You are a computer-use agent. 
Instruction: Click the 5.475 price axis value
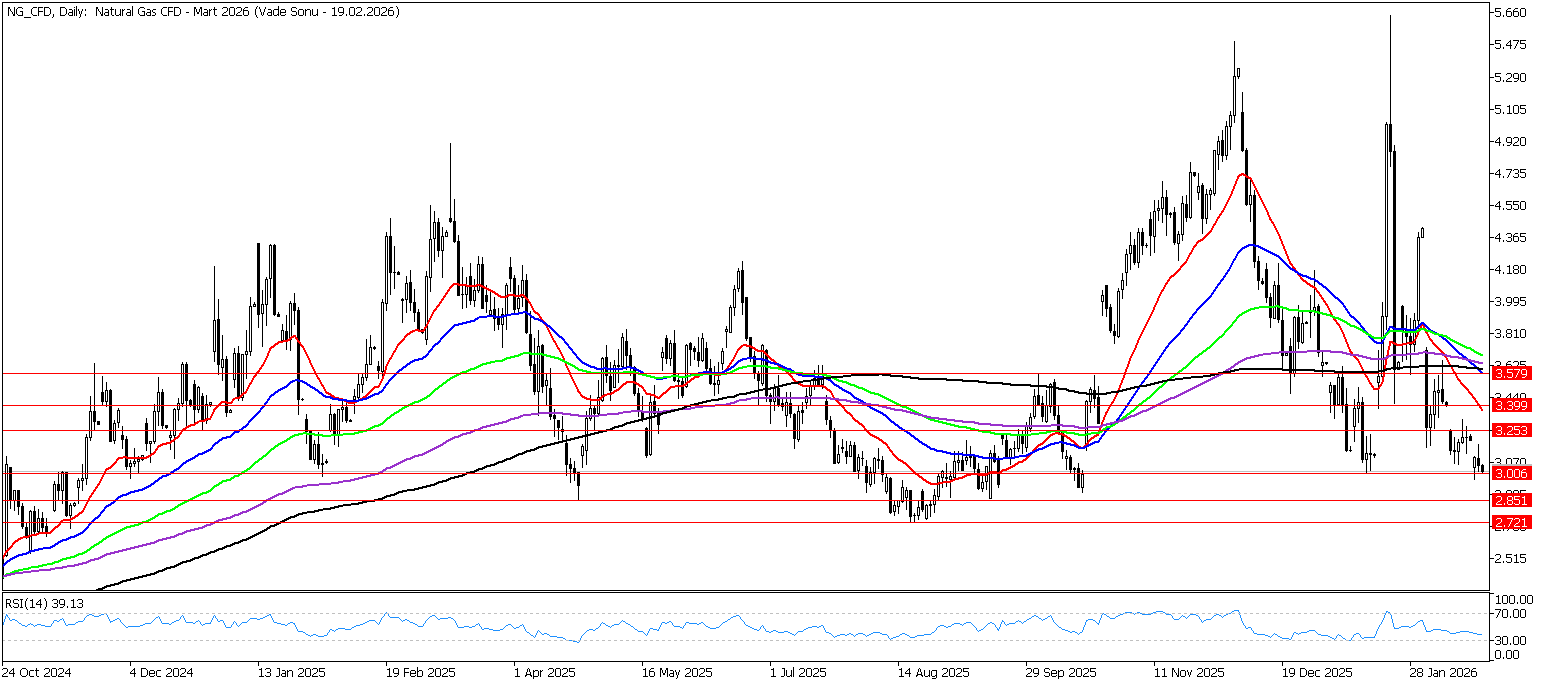pos(1508,45)
